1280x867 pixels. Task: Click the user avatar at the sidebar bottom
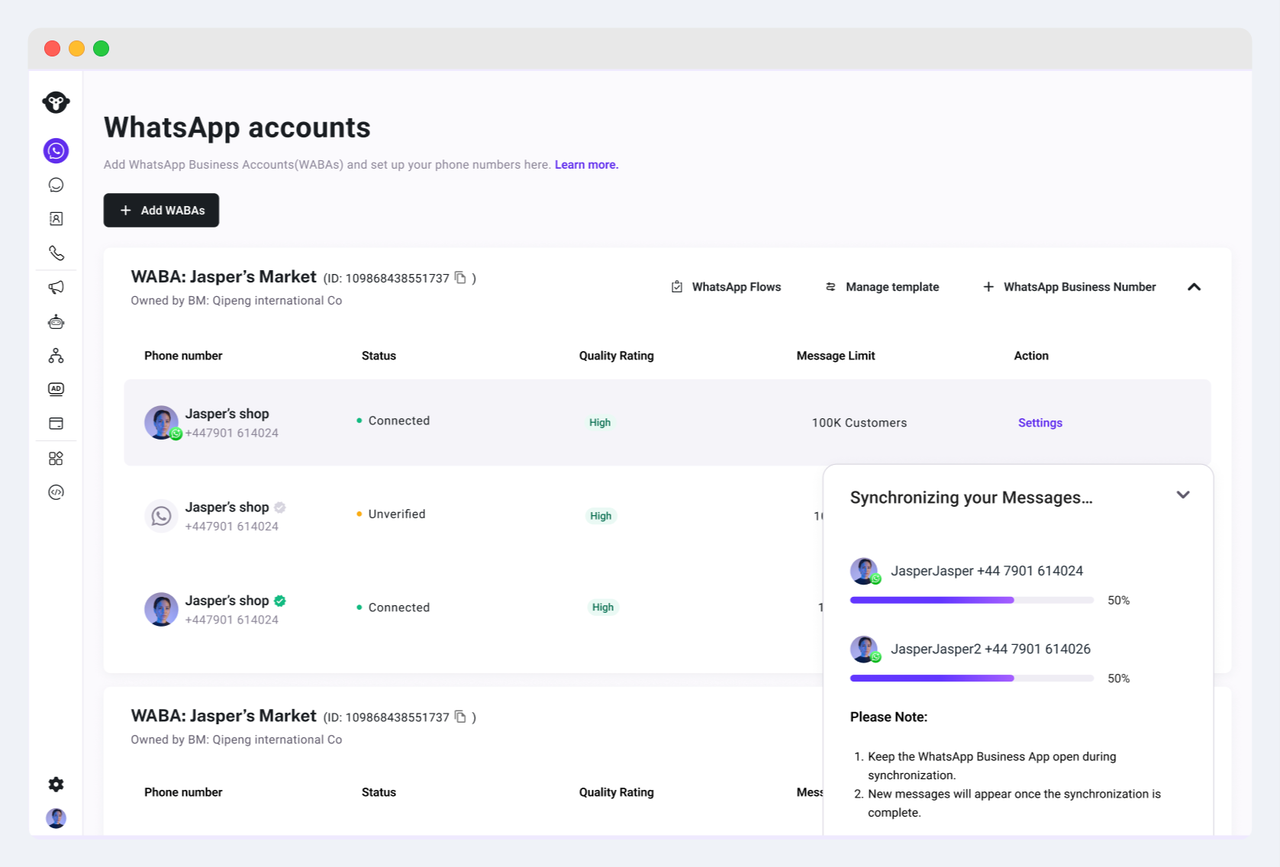(56, 818)
